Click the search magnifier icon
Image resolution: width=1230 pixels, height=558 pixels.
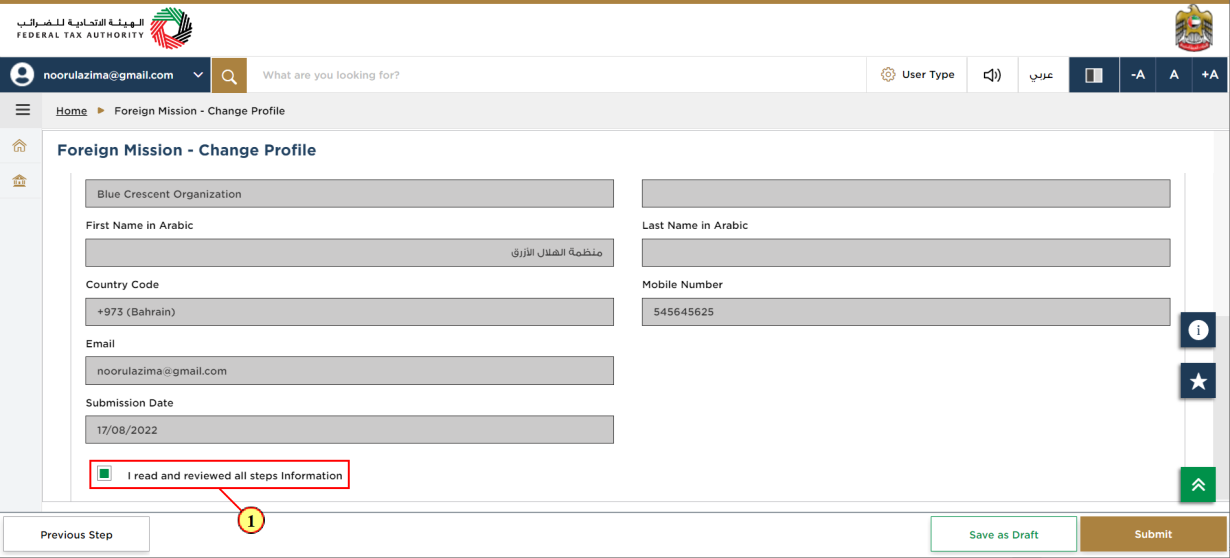229,75
